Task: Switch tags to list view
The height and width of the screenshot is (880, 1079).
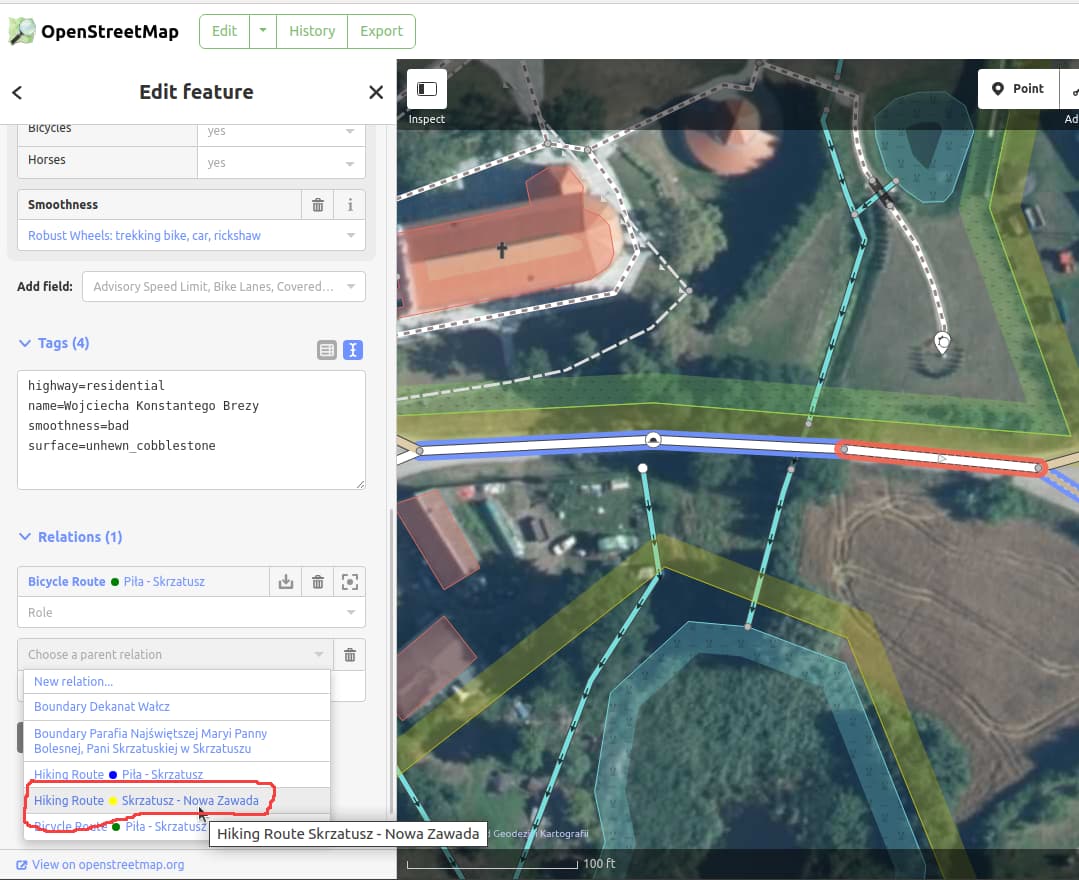Action: coord(327,350)
